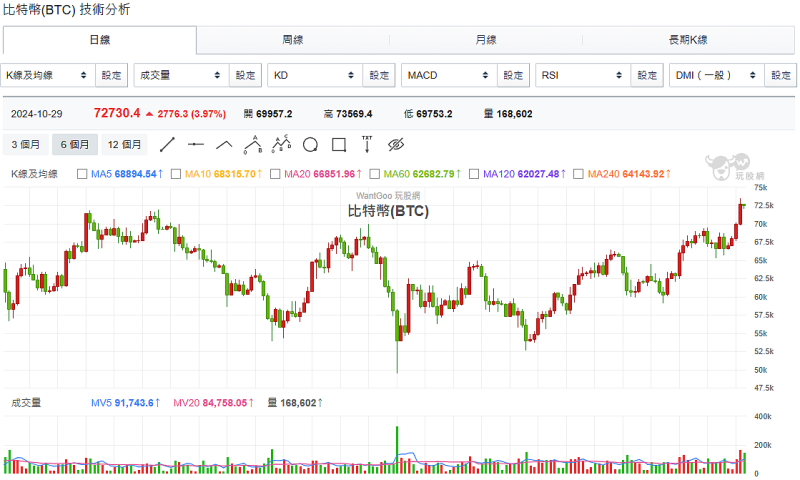Select the rectangle drawing tool
Screen dimensions: 800x480
point(338,144)
